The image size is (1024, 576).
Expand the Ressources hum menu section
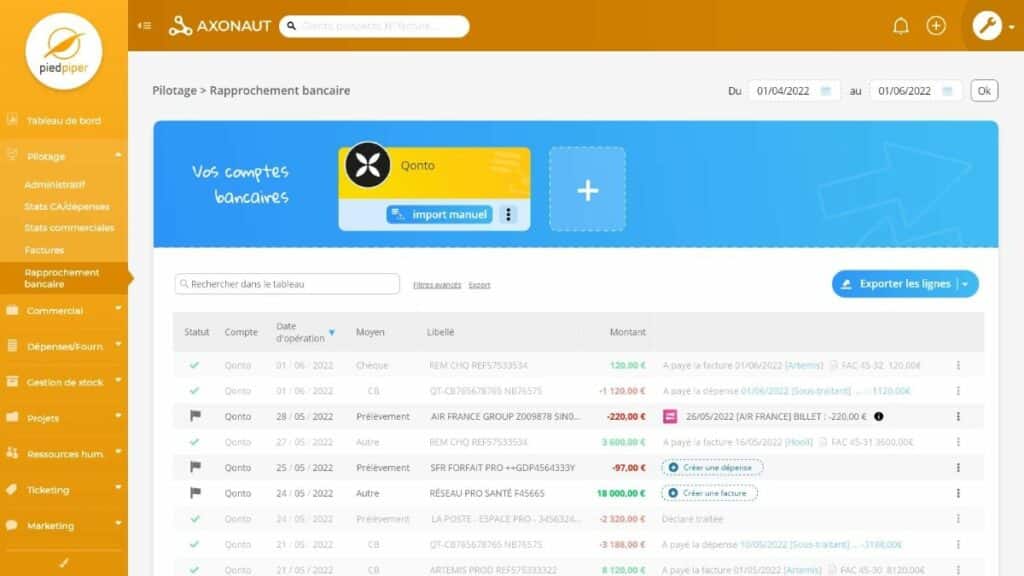118,452
